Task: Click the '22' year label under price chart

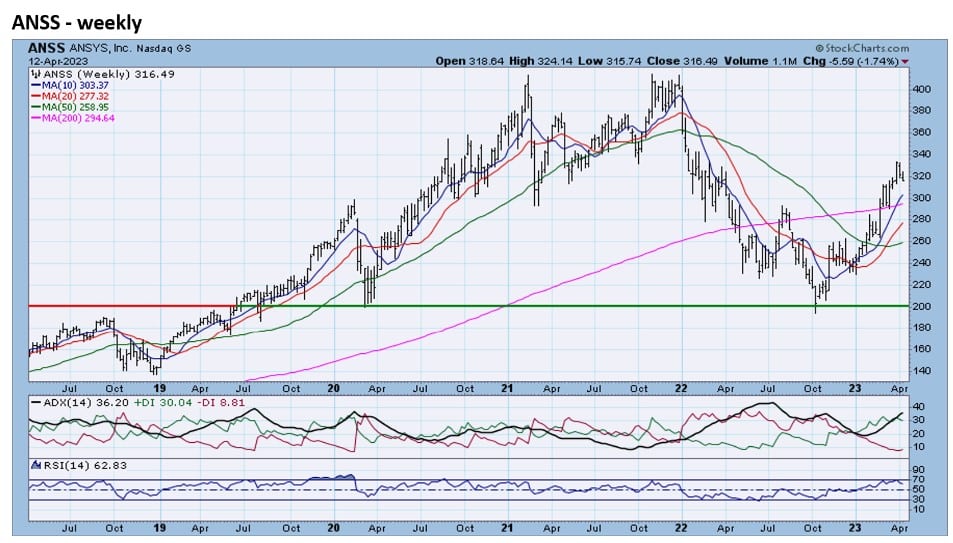Action: pos(681,389)
